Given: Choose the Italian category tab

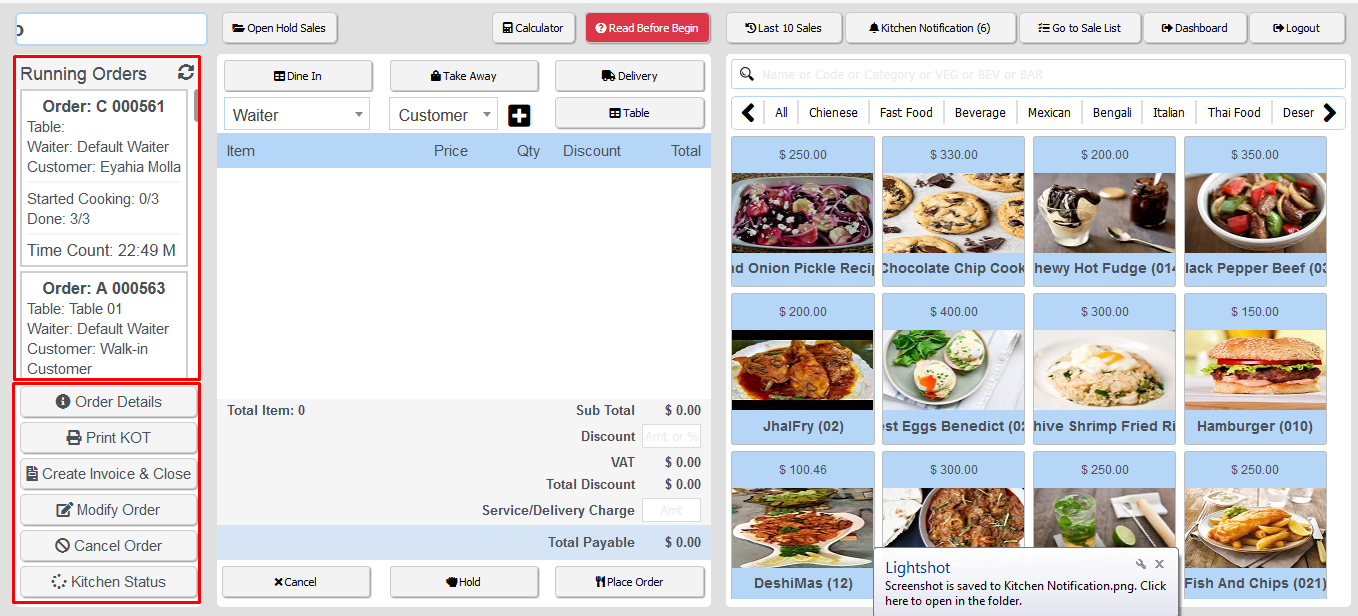Looking at the screenshot, I should tap(1168, 113).
